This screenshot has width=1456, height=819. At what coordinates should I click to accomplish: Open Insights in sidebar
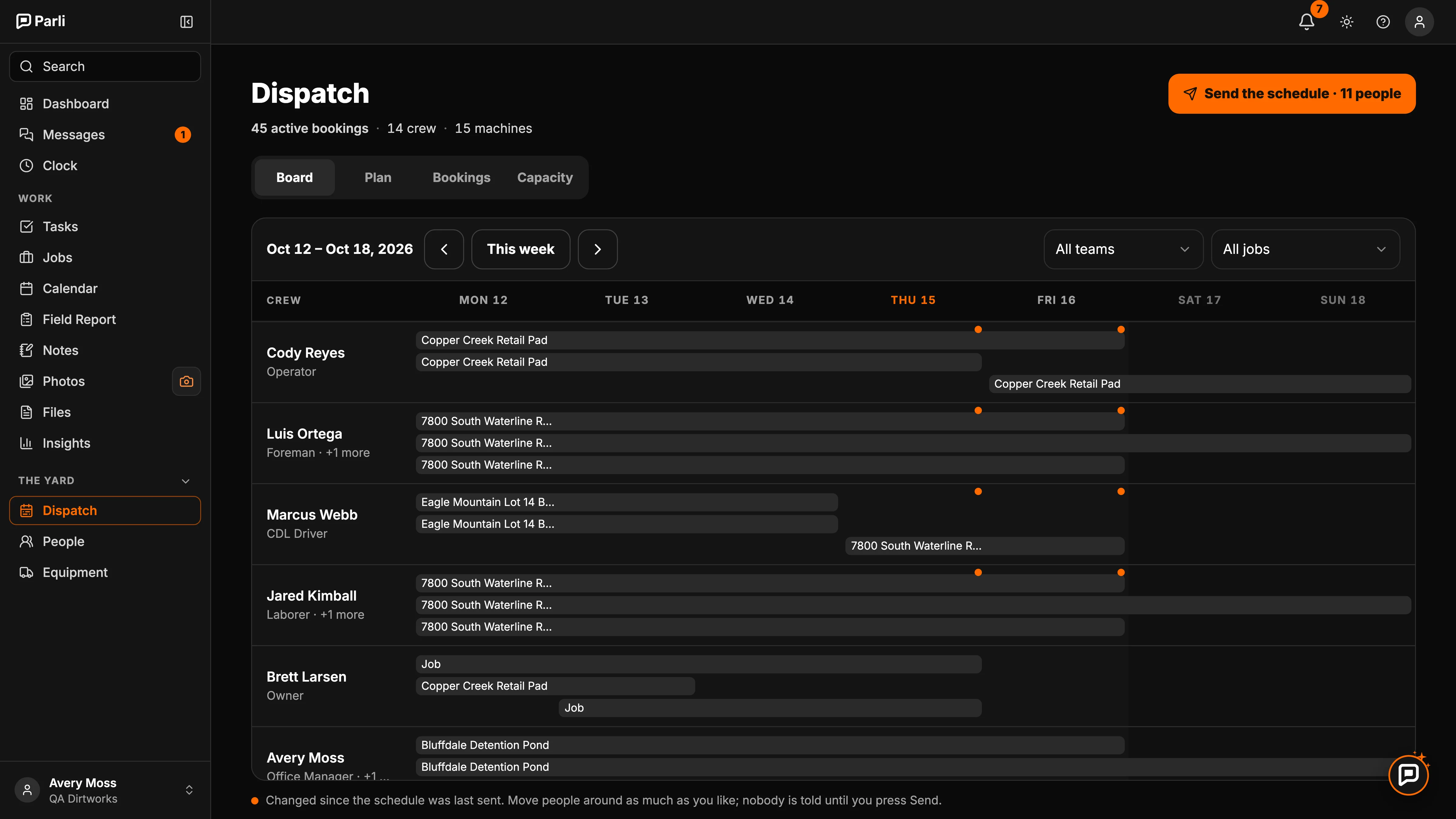click(105, 443)
